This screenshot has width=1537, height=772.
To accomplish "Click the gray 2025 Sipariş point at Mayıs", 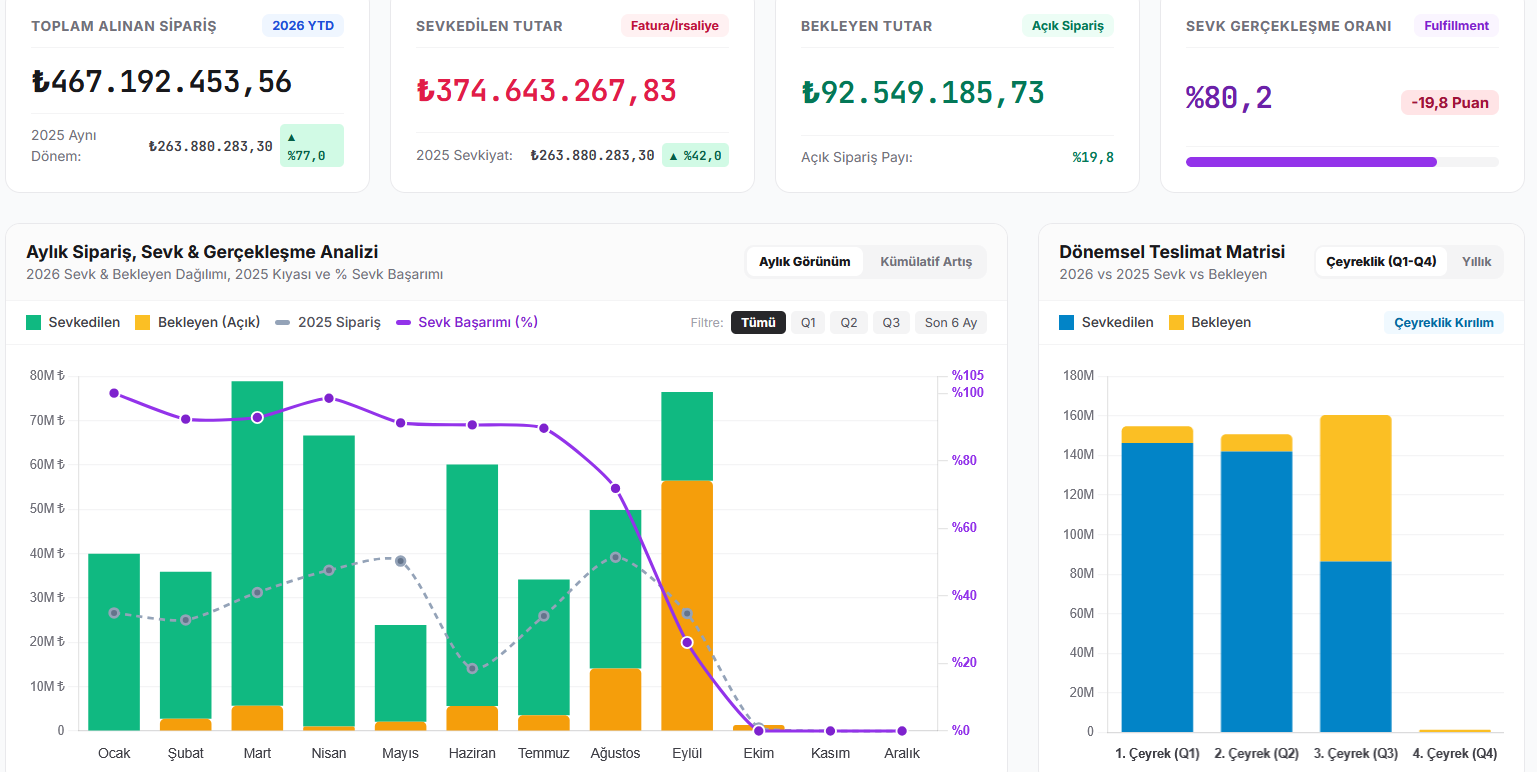I will coord(400,561).
